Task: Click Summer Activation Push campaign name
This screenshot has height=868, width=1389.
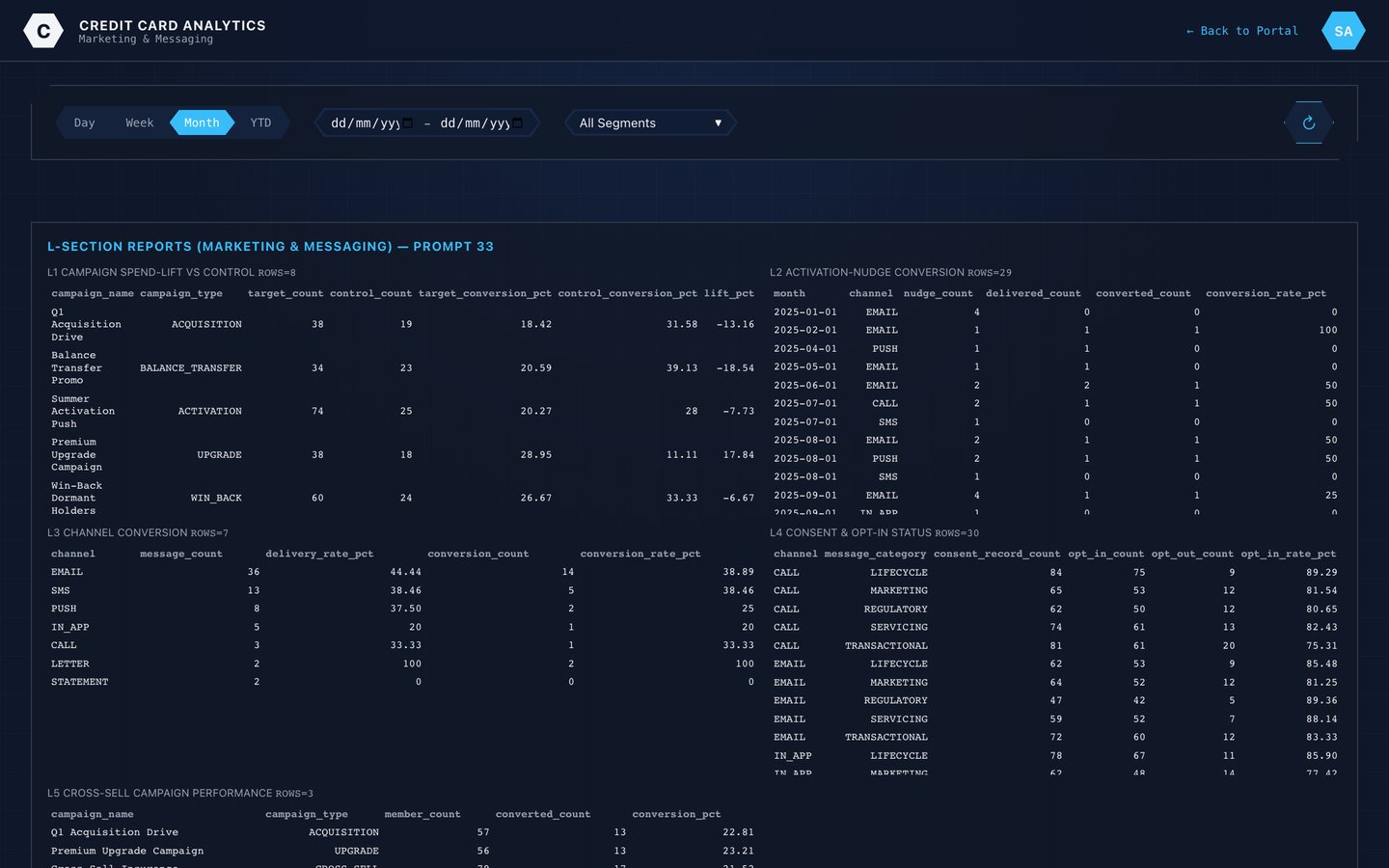Action: pos(83,412)
